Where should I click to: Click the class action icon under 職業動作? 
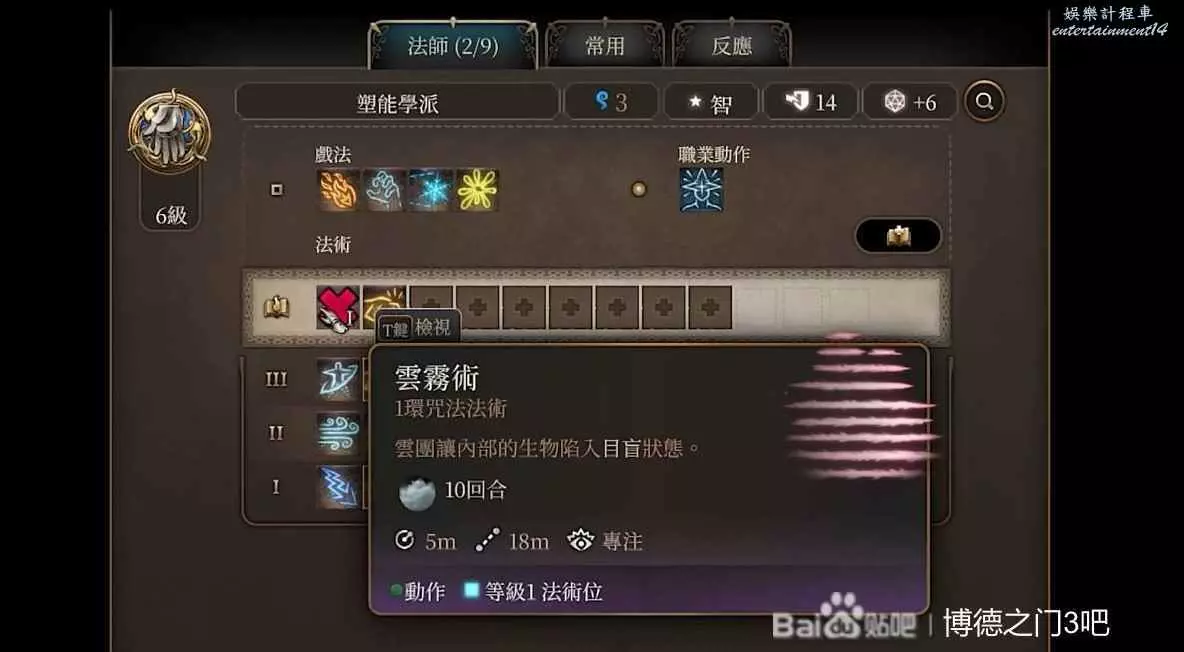(x=701, y=190)
